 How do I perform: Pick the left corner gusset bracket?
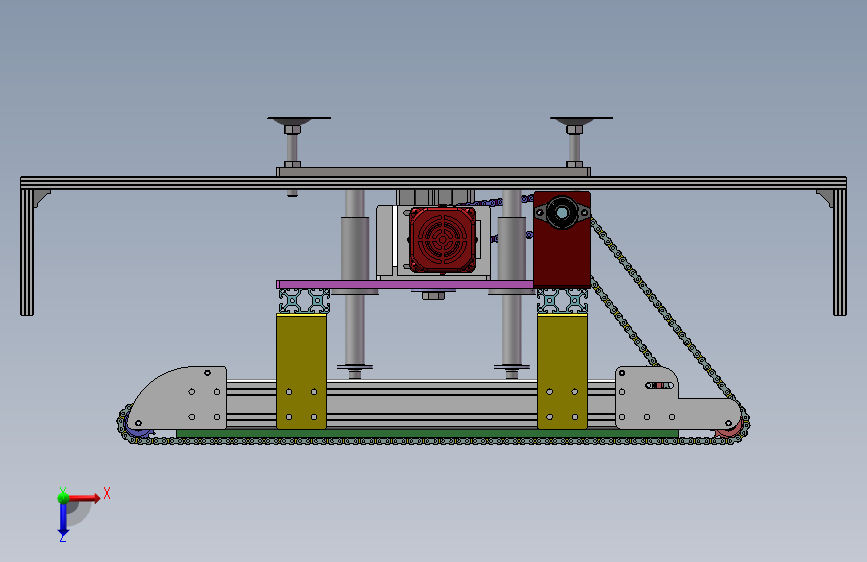[x=41, y=197]
